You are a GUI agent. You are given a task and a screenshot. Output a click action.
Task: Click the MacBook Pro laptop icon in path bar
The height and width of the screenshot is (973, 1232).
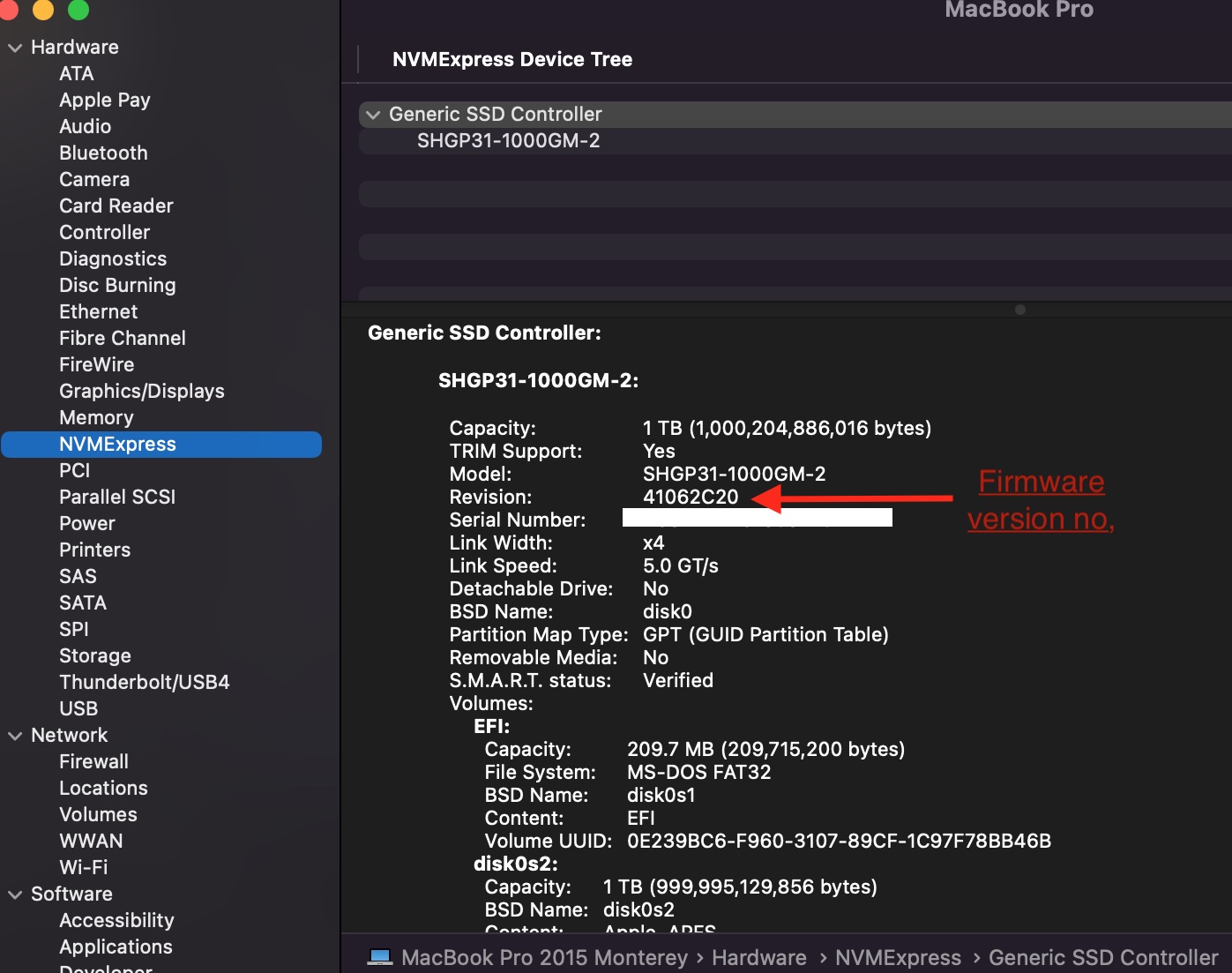pyautogui.click(x=380, y=957)
